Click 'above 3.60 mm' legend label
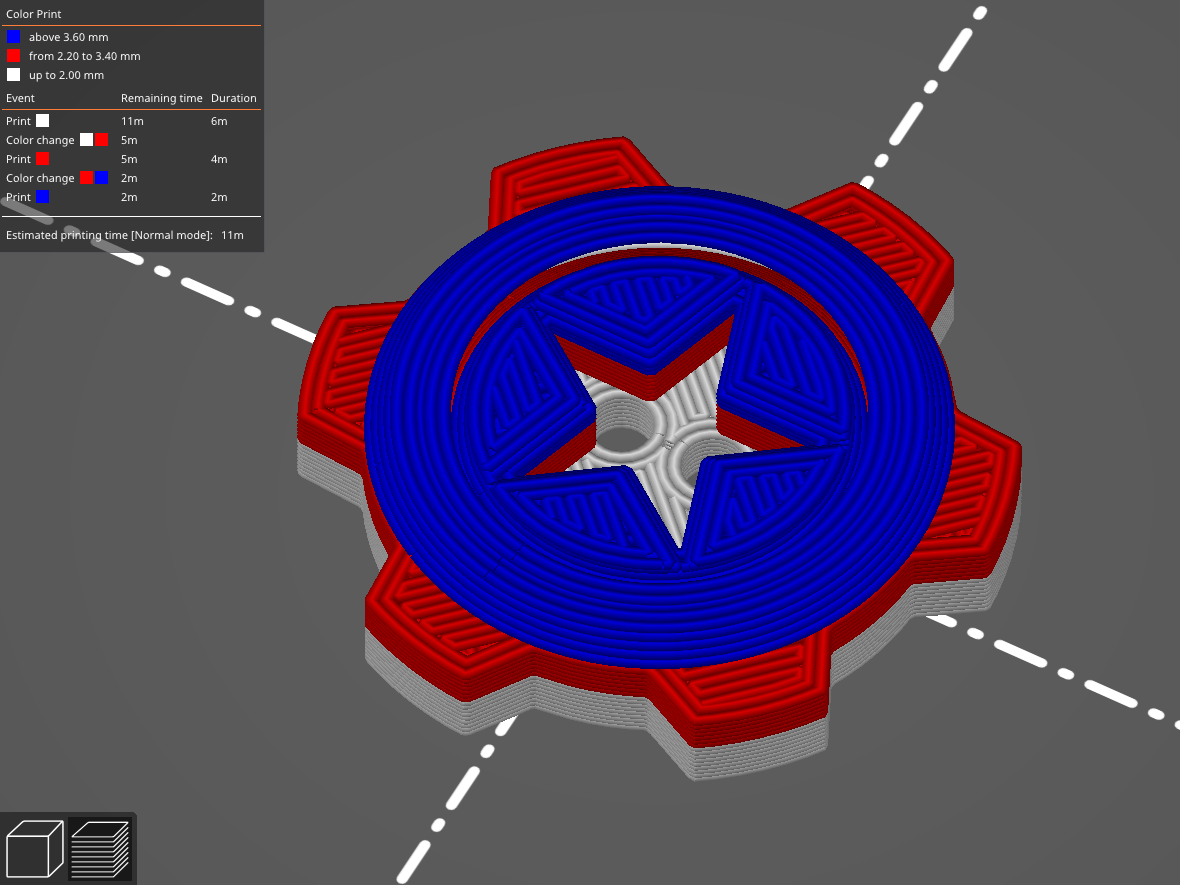Image resolution: width=1180 pixels, height=885 pixels. 68,37
